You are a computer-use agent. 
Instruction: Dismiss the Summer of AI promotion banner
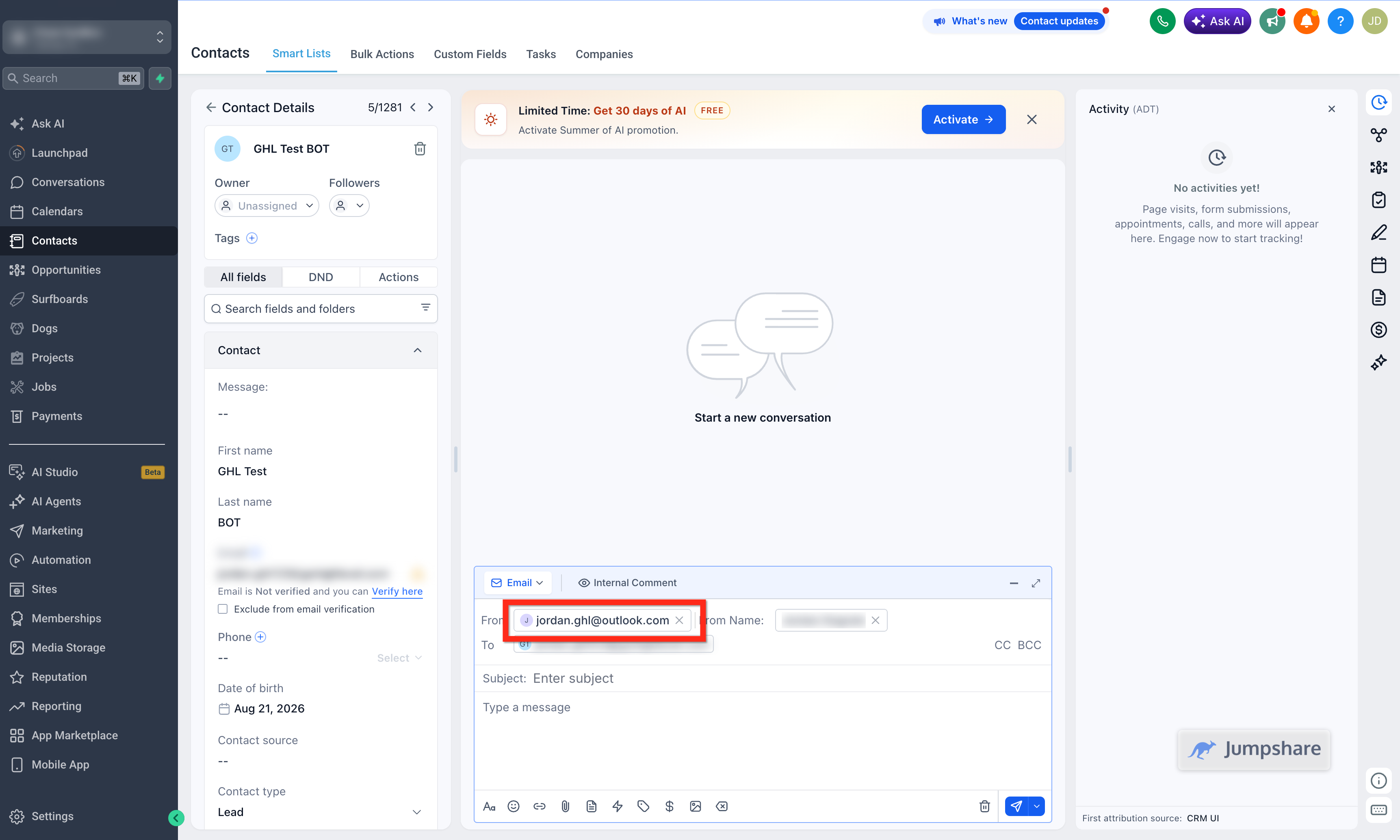(x=1032, y=119)
